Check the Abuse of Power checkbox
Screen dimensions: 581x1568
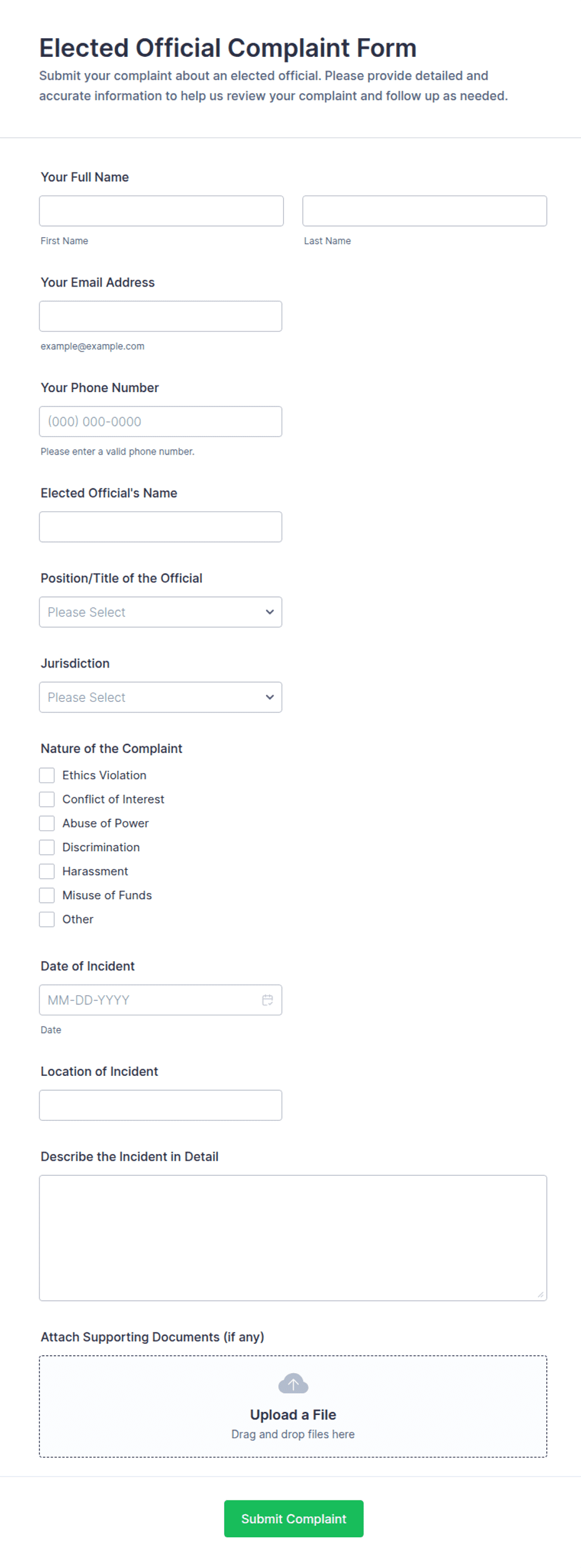point(47,823)
